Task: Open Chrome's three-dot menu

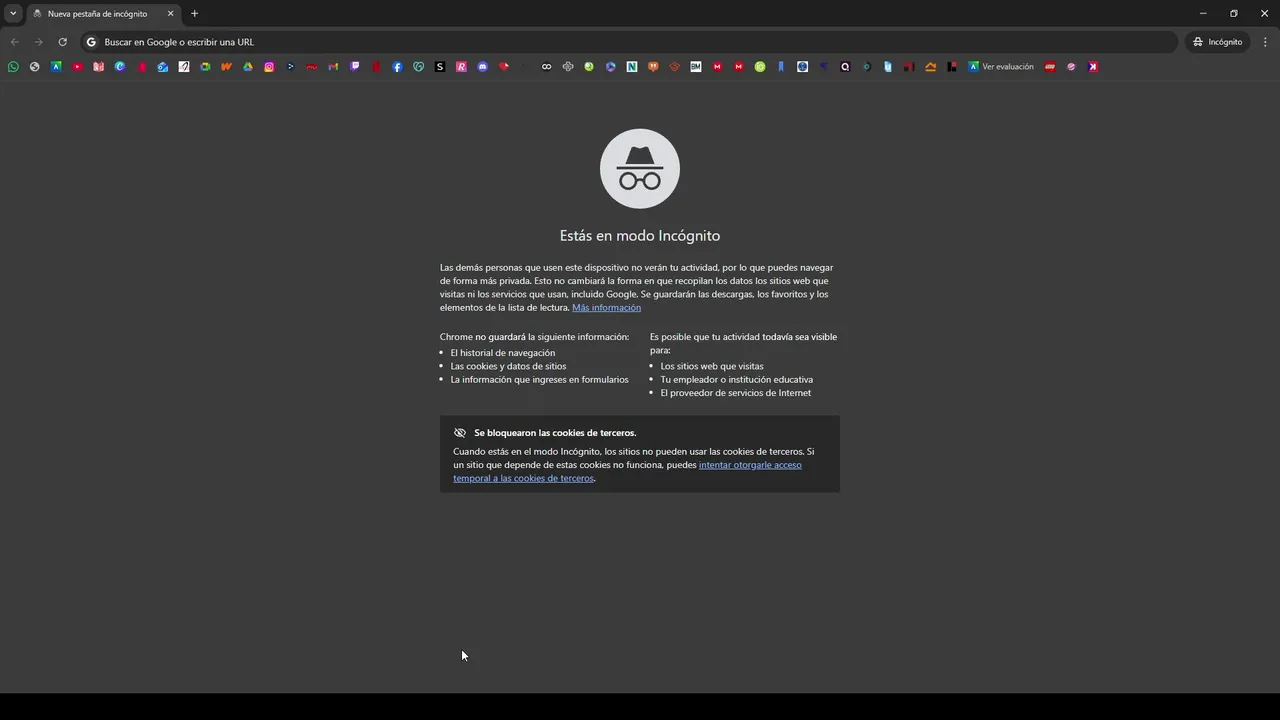Action: 1266,42
